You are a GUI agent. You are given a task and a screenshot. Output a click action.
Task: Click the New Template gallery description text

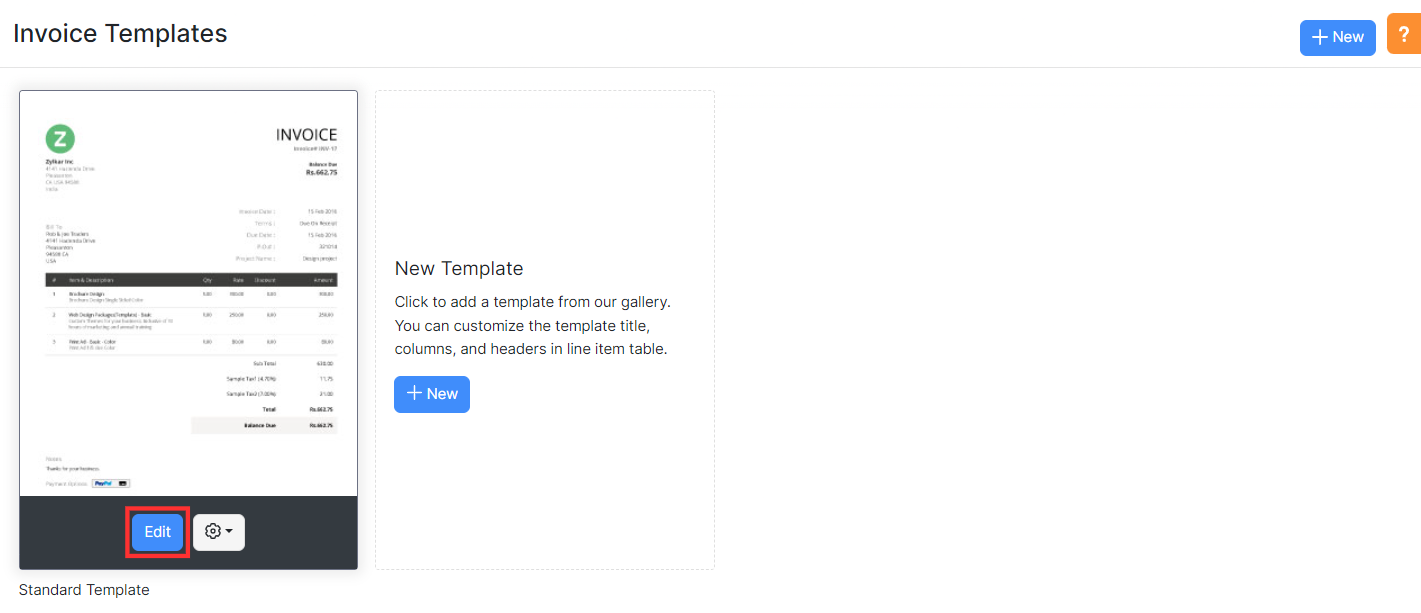[x=532, y=325]
